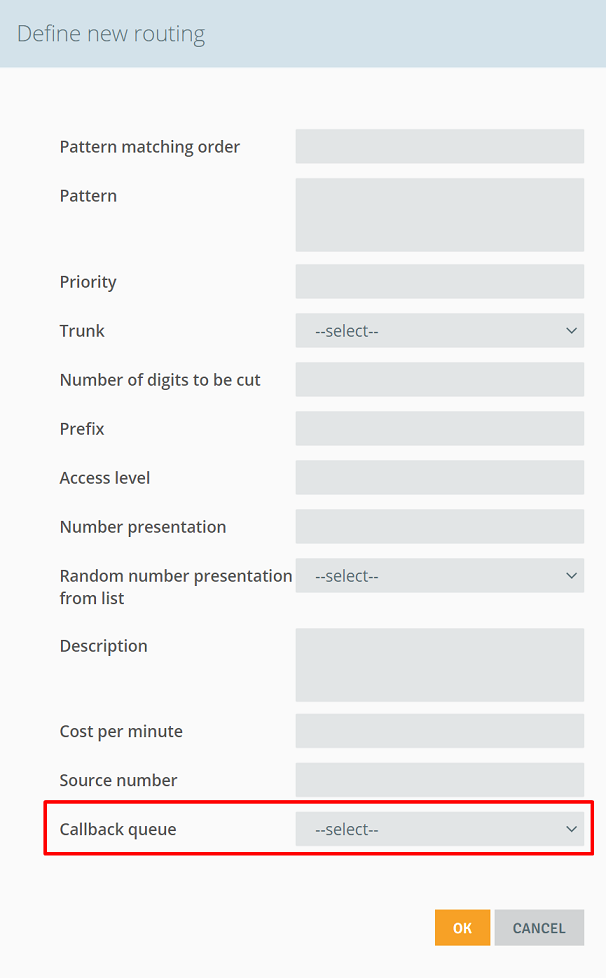Click the Define new routing title
The image size is (606, 978).
coord(111,34)
